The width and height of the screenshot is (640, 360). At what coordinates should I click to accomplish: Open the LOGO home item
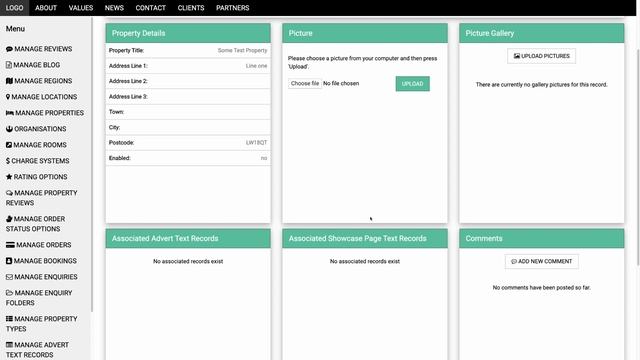coord(14,8)
